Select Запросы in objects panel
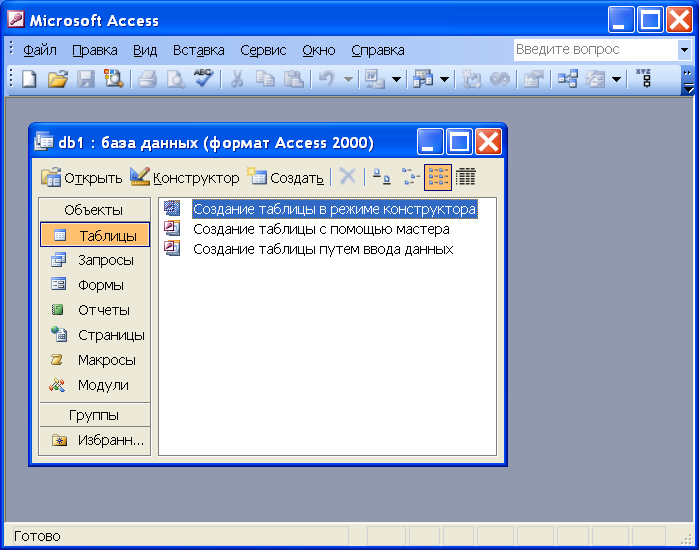The image size is (699, 550). point(95,260)
